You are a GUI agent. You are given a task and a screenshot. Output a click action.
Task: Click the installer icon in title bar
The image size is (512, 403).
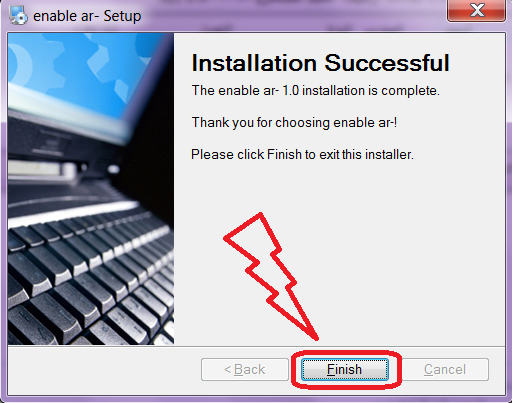tap(18, 15)
